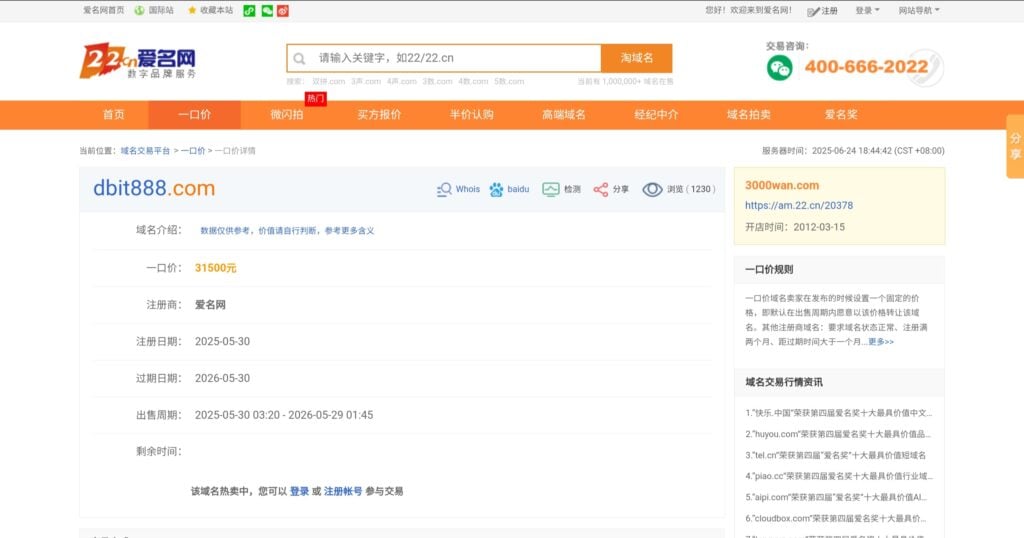The width and height of the screenshot is (1024, 538).
Task: Open the https://am.22.cn/20378 shop URL
Action: (x=799, y=206)
